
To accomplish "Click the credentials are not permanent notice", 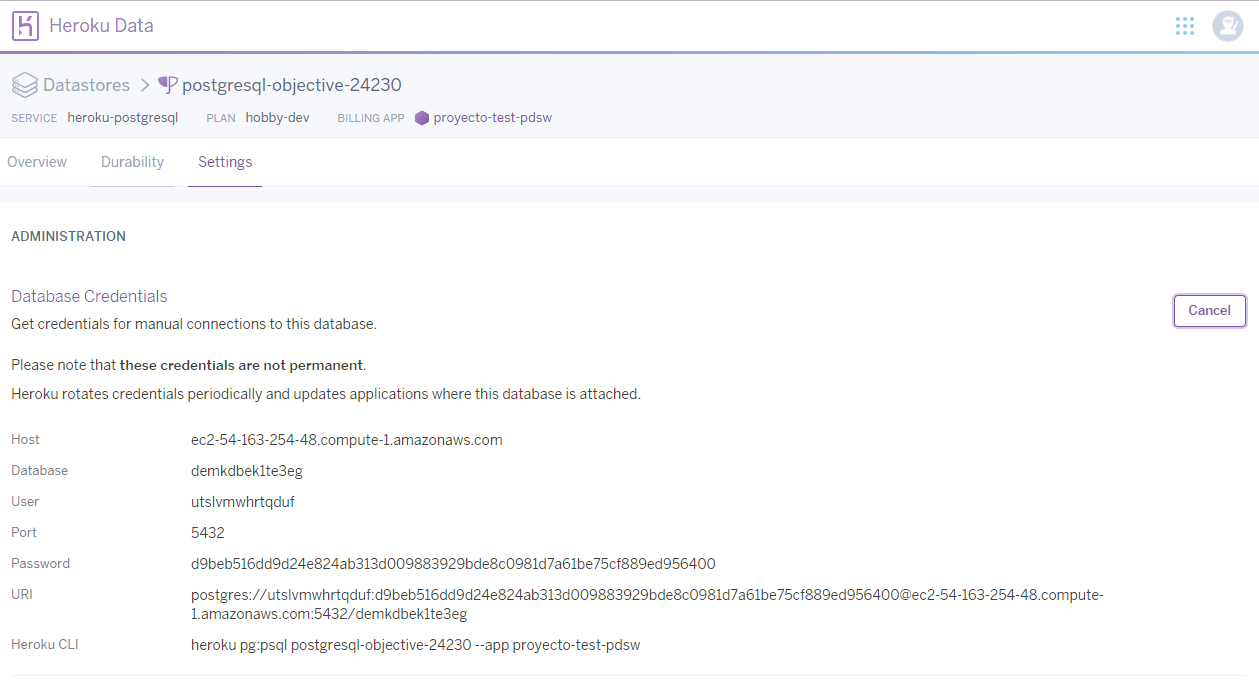I will (188, 365).
